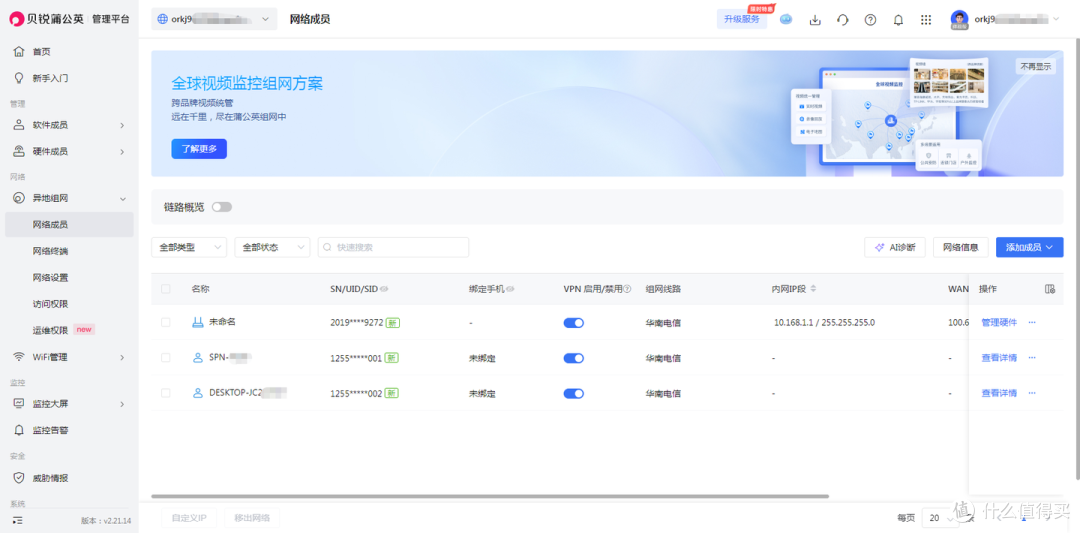
Task: Click the AI诊断 button
Action: pos(895,247)
